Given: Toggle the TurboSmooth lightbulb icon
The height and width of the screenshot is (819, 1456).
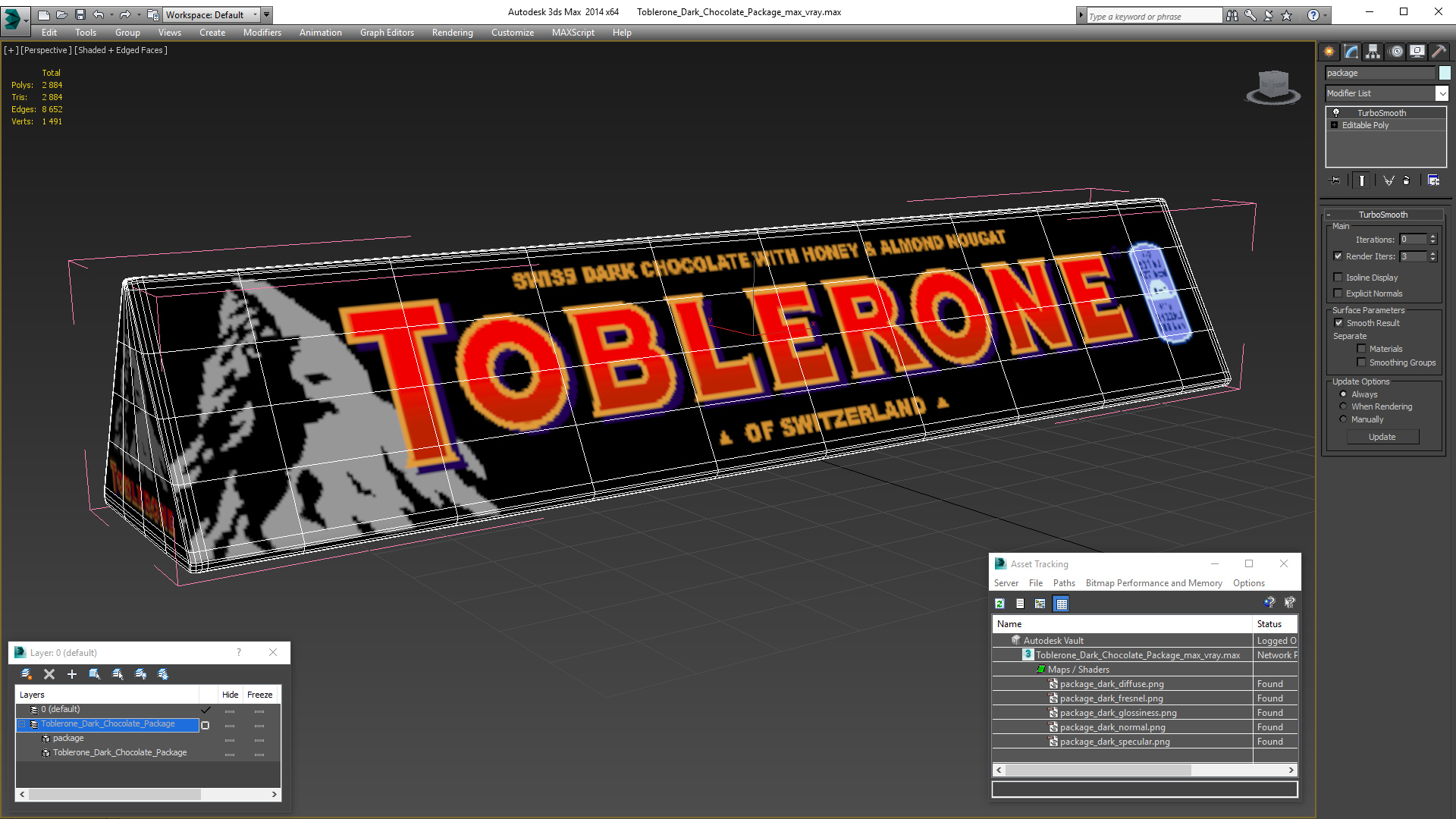Looking at the screenshot, I should click(1336, 112).
